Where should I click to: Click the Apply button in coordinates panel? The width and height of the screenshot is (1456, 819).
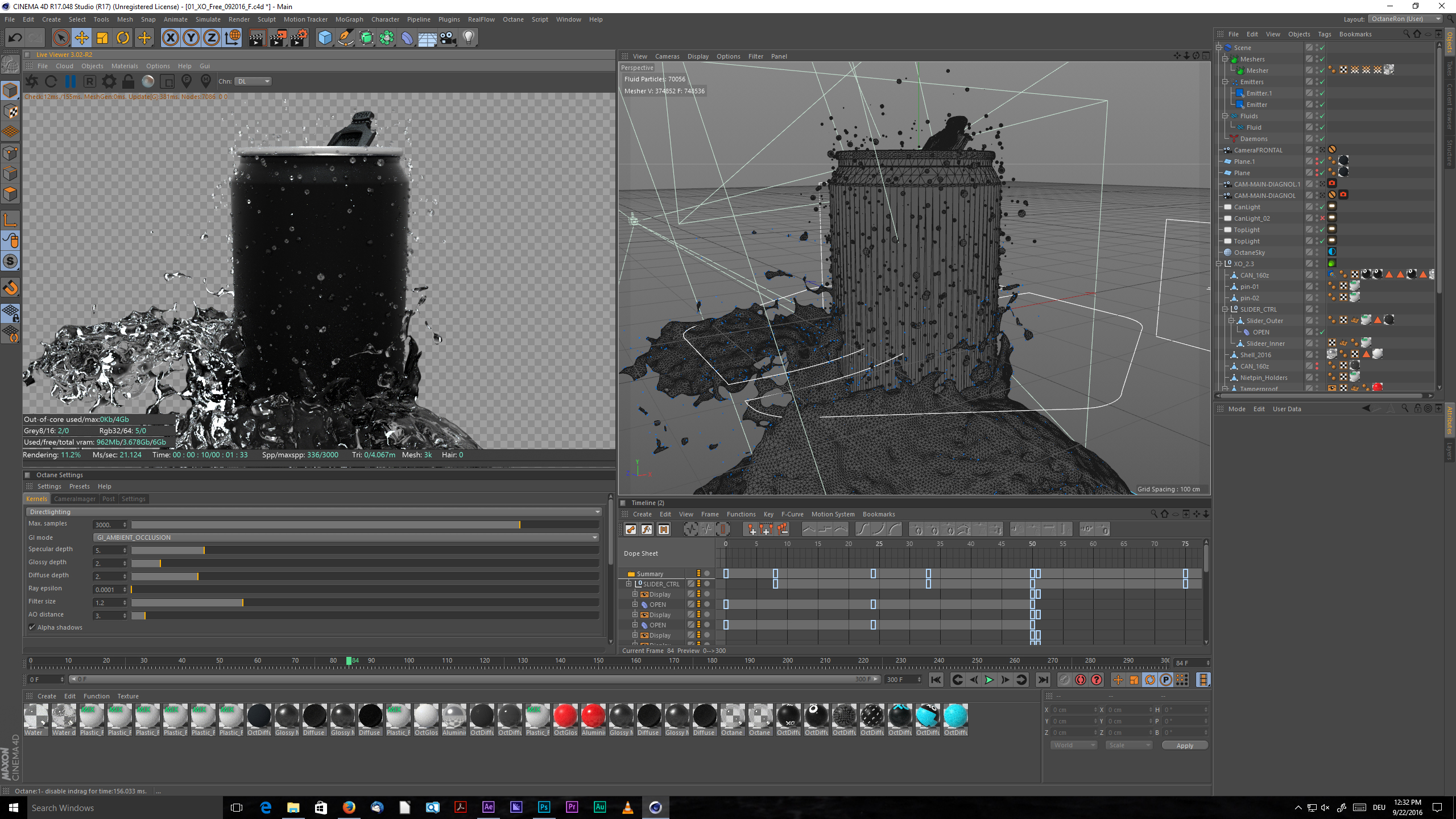(1185, 746)
